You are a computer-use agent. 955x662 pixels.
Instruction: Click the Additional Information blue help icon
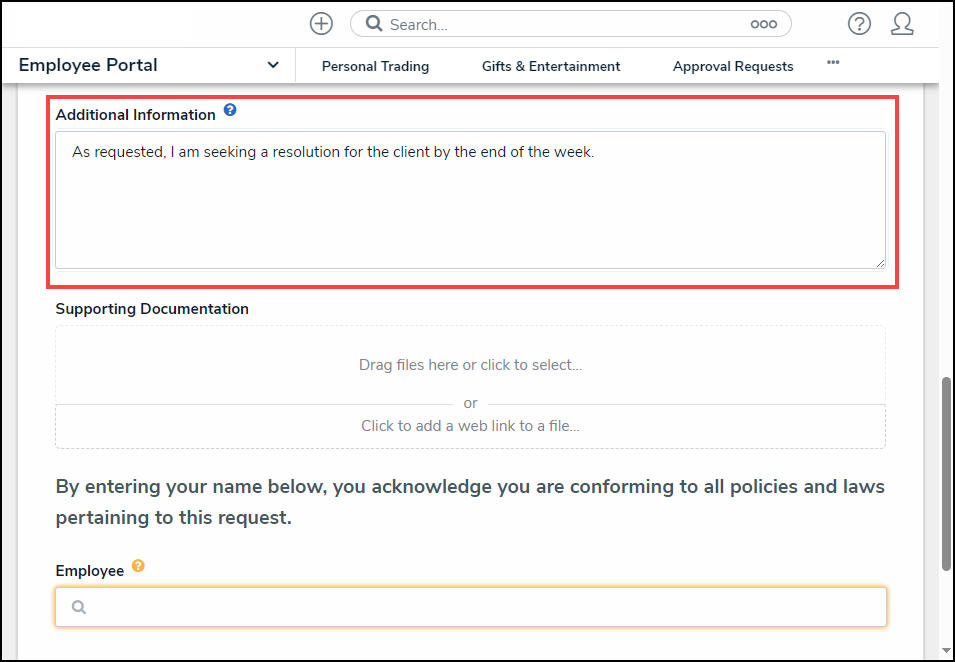230,110
